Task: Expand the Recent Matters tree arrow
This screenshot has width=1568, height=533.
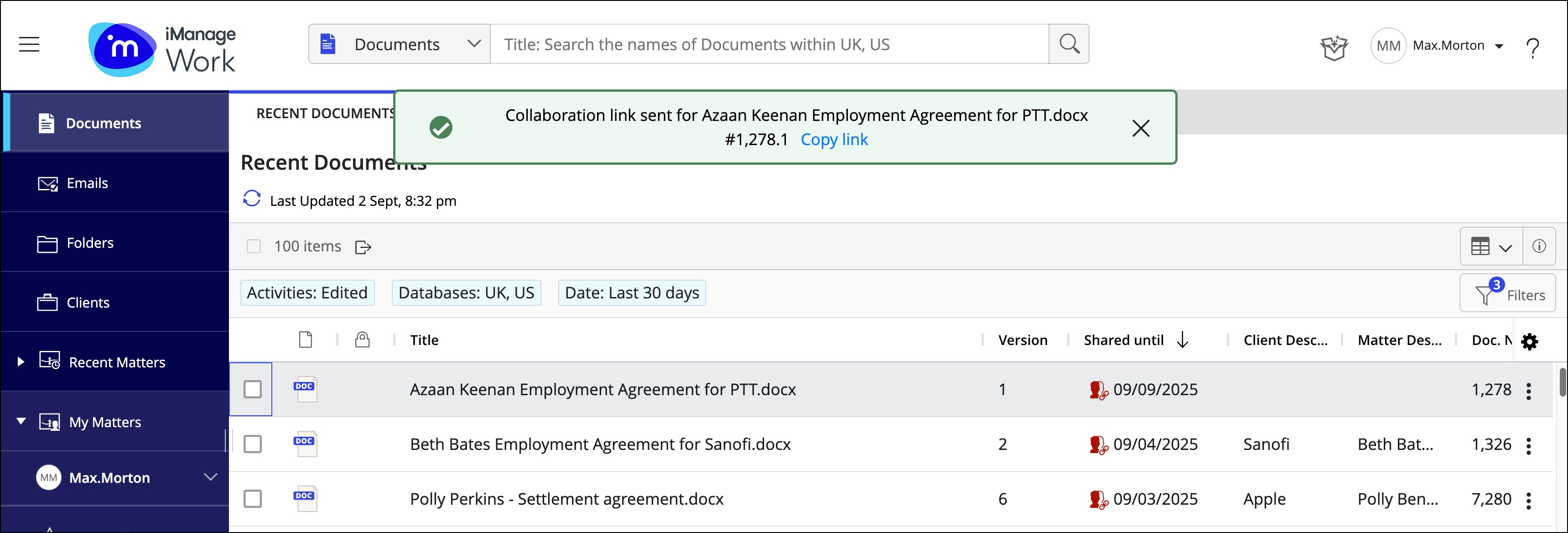Action: coord(21,362)
